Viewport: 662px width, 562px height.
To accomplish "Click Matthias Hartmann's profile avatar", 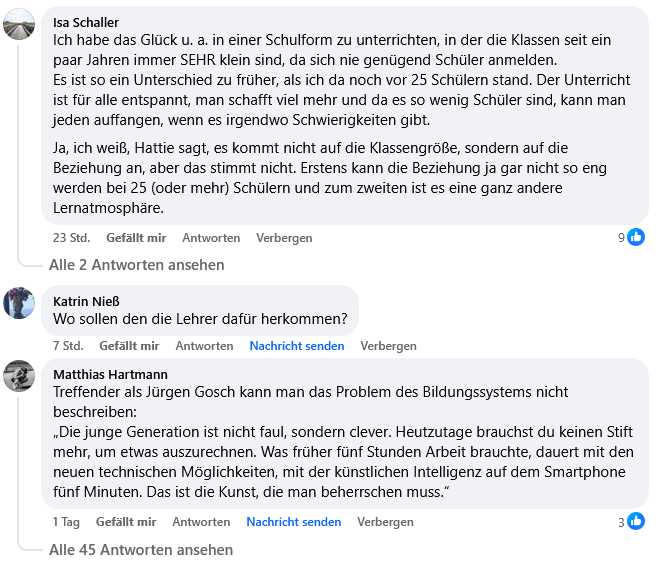I will click(20, 376).
